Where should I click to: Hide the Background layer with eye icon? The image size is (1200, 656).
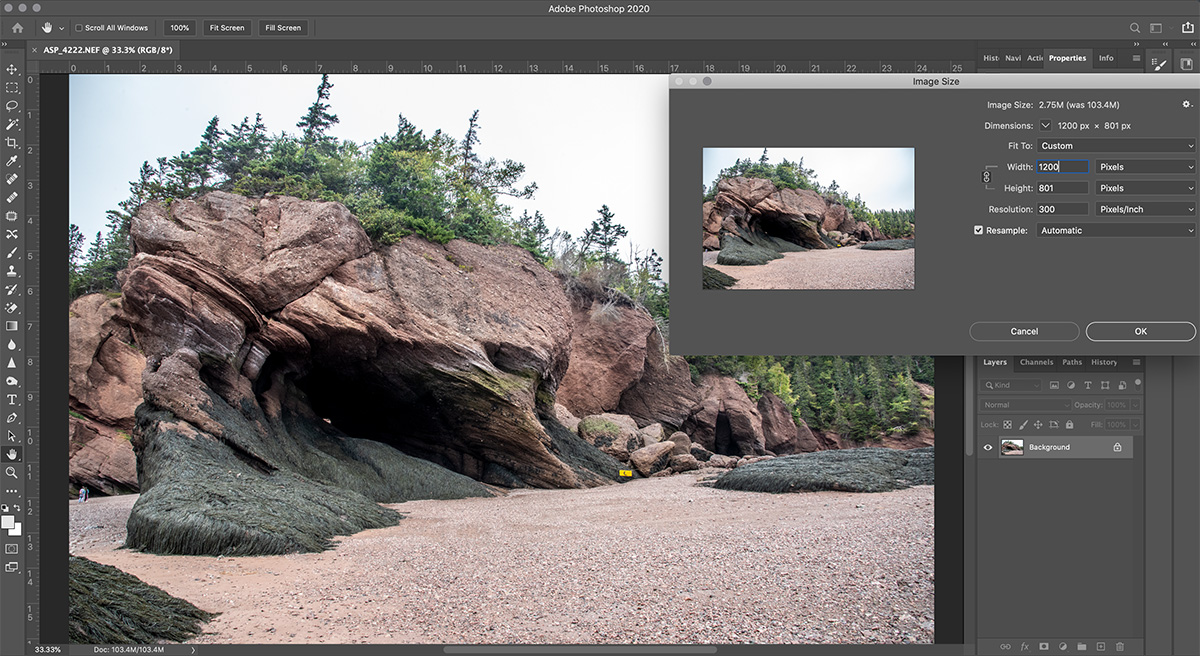pyautogui.click(x=988, y=447)
